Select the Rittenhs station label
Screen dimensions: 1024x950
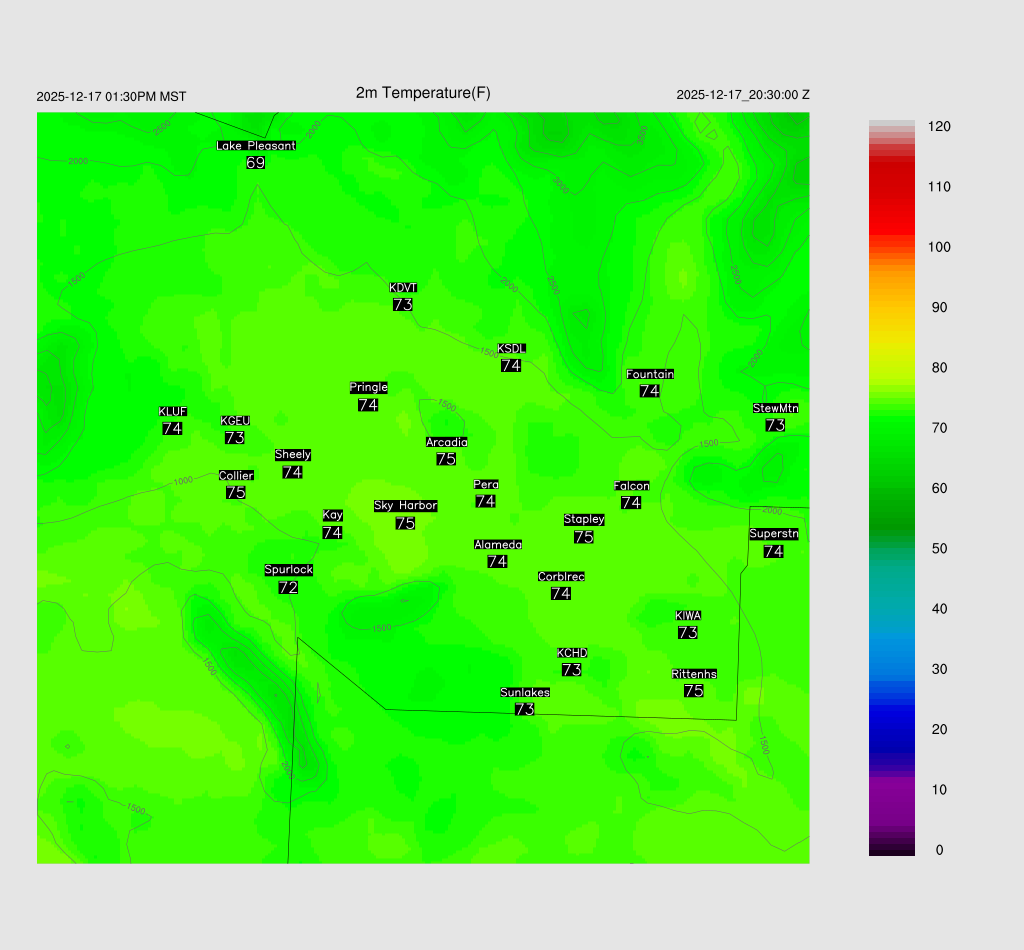point(694,674)
